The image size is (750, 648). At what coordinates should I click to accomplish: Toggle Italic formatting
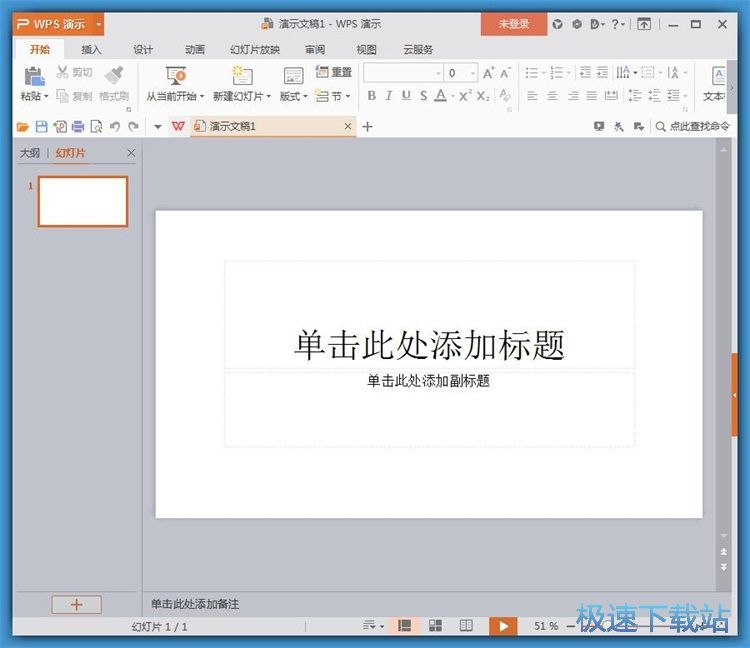point(388,96)
